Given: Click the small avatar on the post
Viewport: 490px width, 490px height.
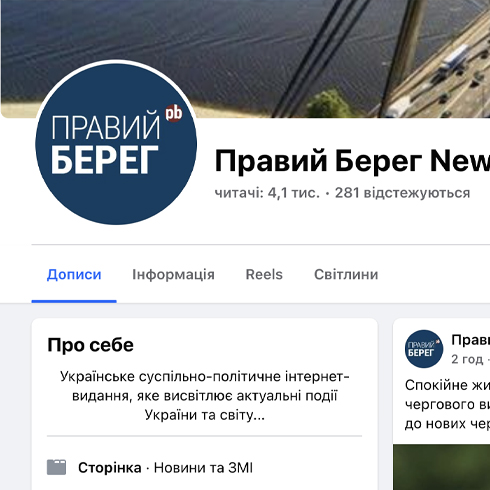Looking at the screenshot, I should [424, 349].
